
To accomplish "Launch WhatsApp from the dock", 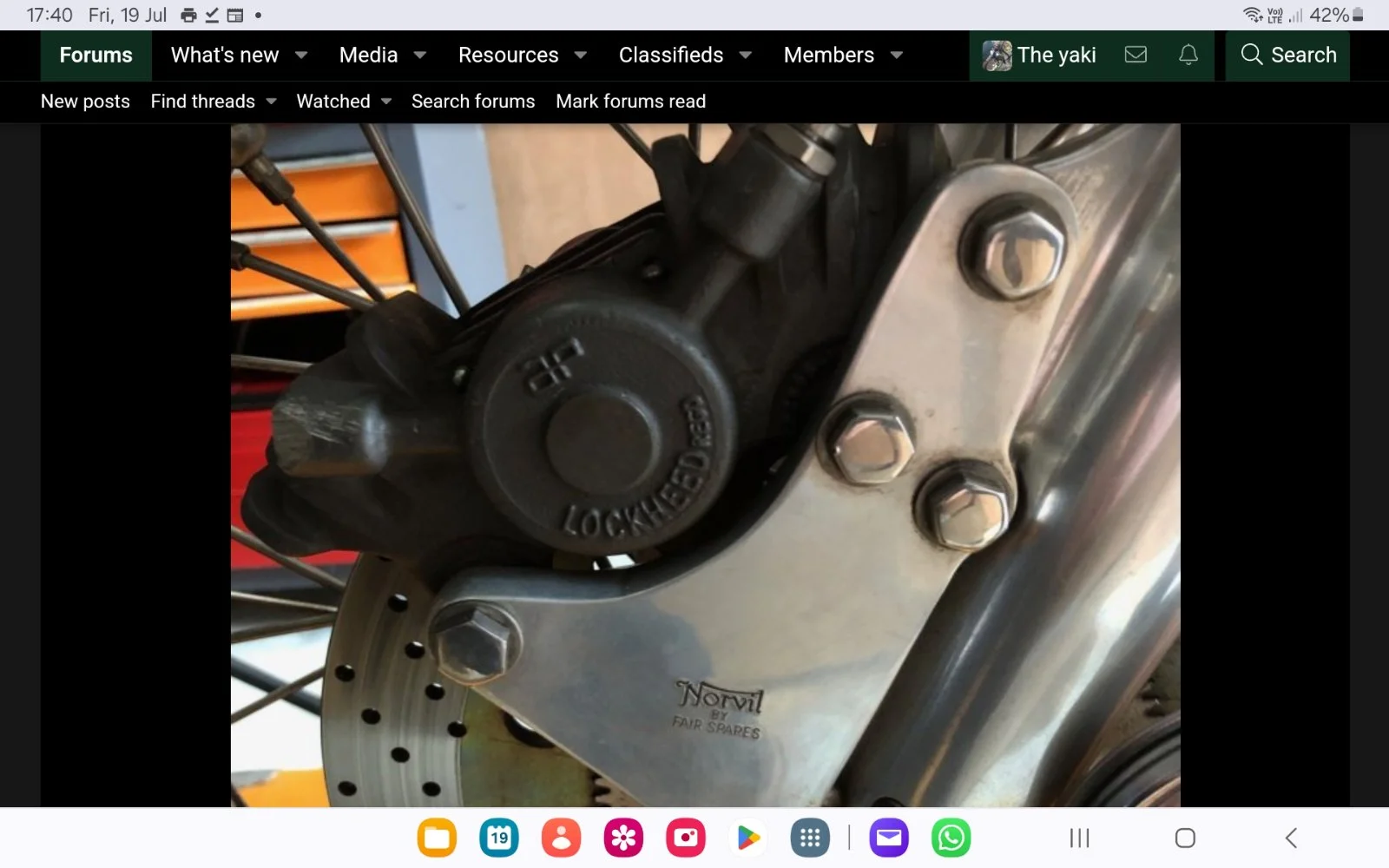I will click(951, 838).
